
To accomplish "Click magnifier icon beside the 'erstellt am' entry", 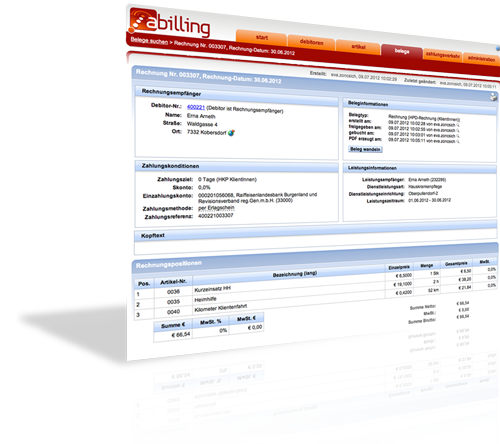I will pos(458,125).
